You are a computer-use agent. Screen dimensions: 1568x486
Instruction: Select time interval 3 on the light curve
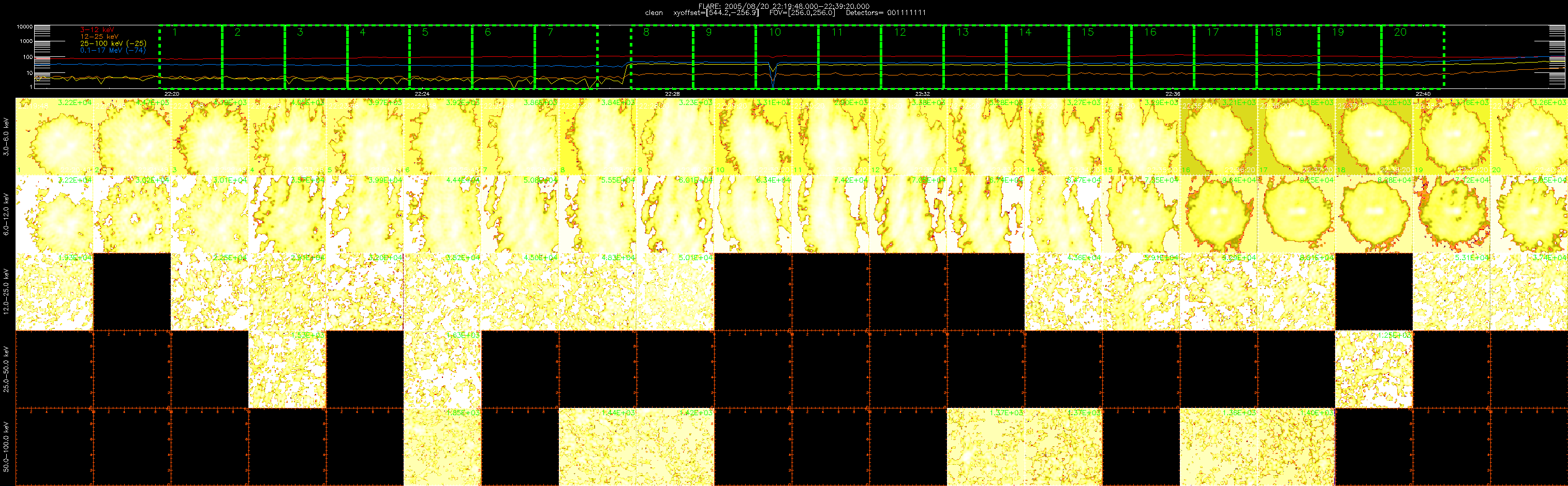click(316, 57)
